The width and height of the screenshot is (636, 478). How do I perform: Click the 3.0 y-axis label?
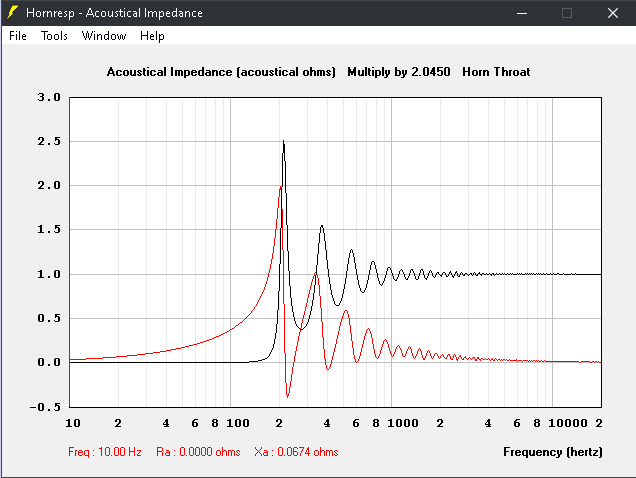(x=49, y=97)
